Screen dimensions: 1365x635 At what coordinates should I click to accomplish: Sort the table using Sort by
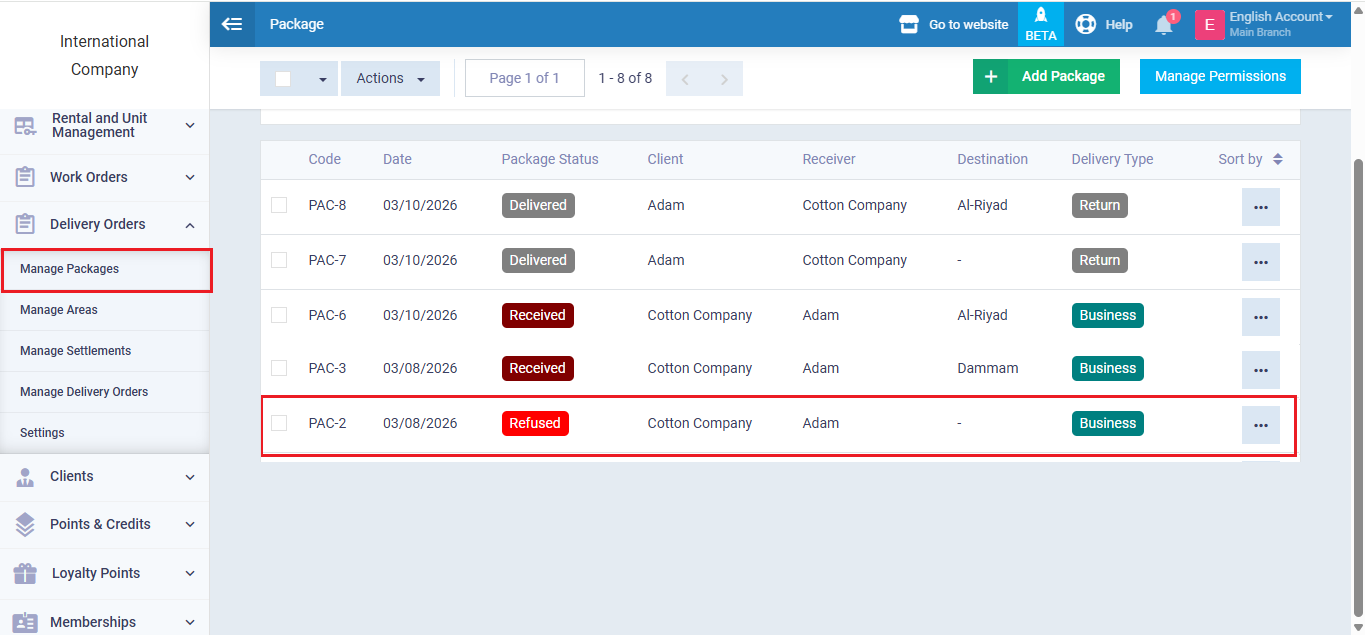(x=1250, y=159)
